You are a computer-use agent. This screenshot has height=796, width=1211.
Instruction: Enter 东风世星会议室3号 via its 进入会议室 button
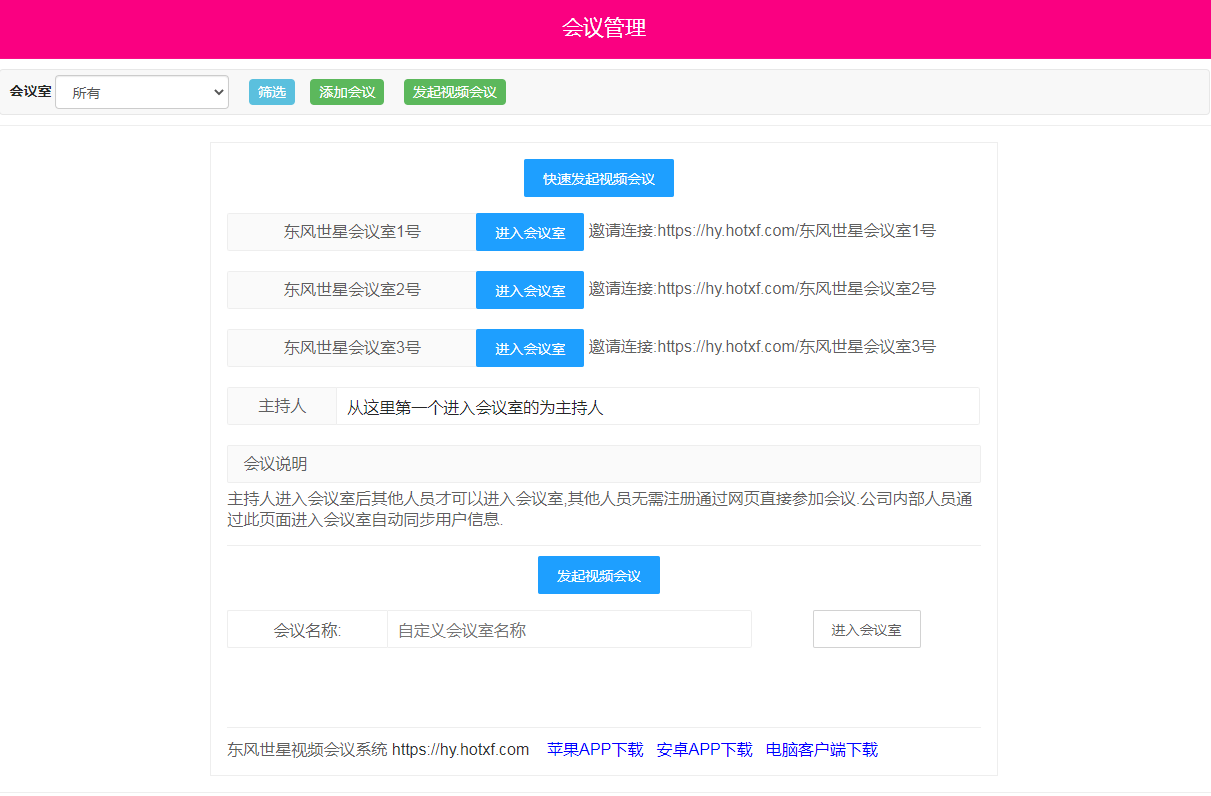[x=529, y=347]
